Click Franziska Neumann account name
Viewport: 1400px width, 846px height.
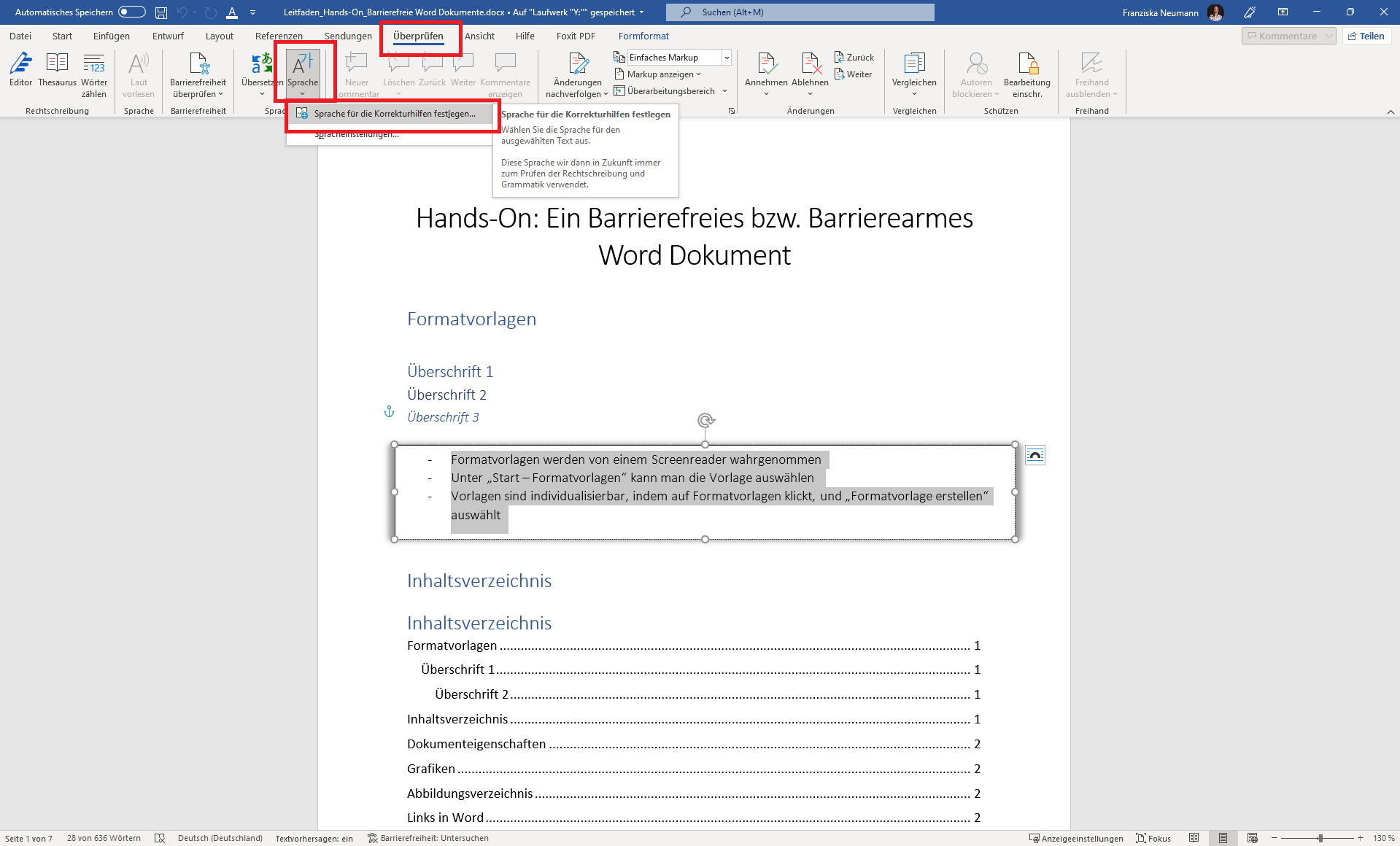click(1160, 12)
